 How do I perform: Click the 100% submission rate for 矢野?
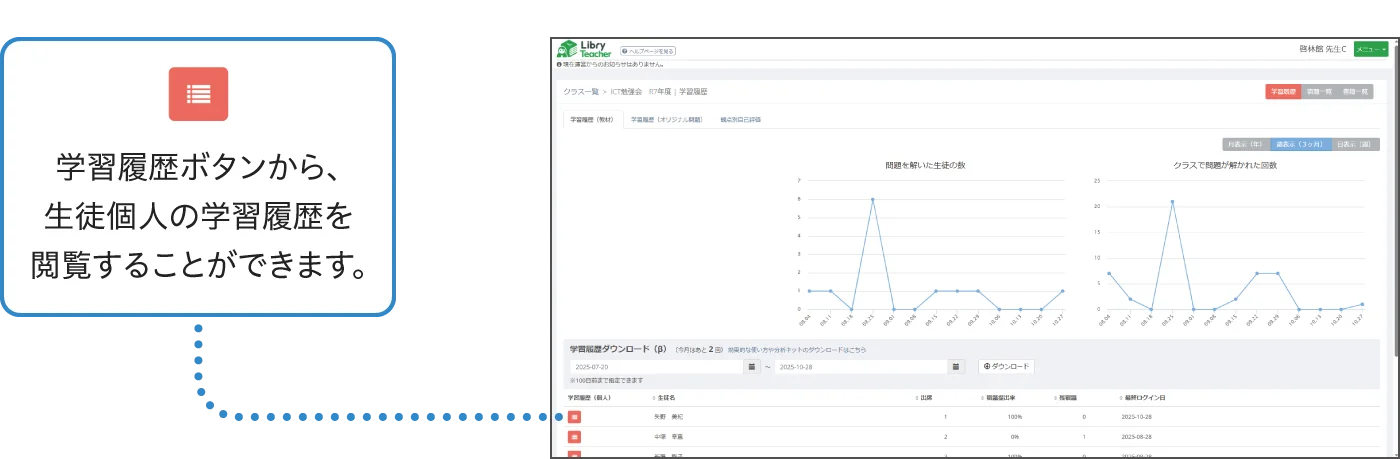(1014, 417)
